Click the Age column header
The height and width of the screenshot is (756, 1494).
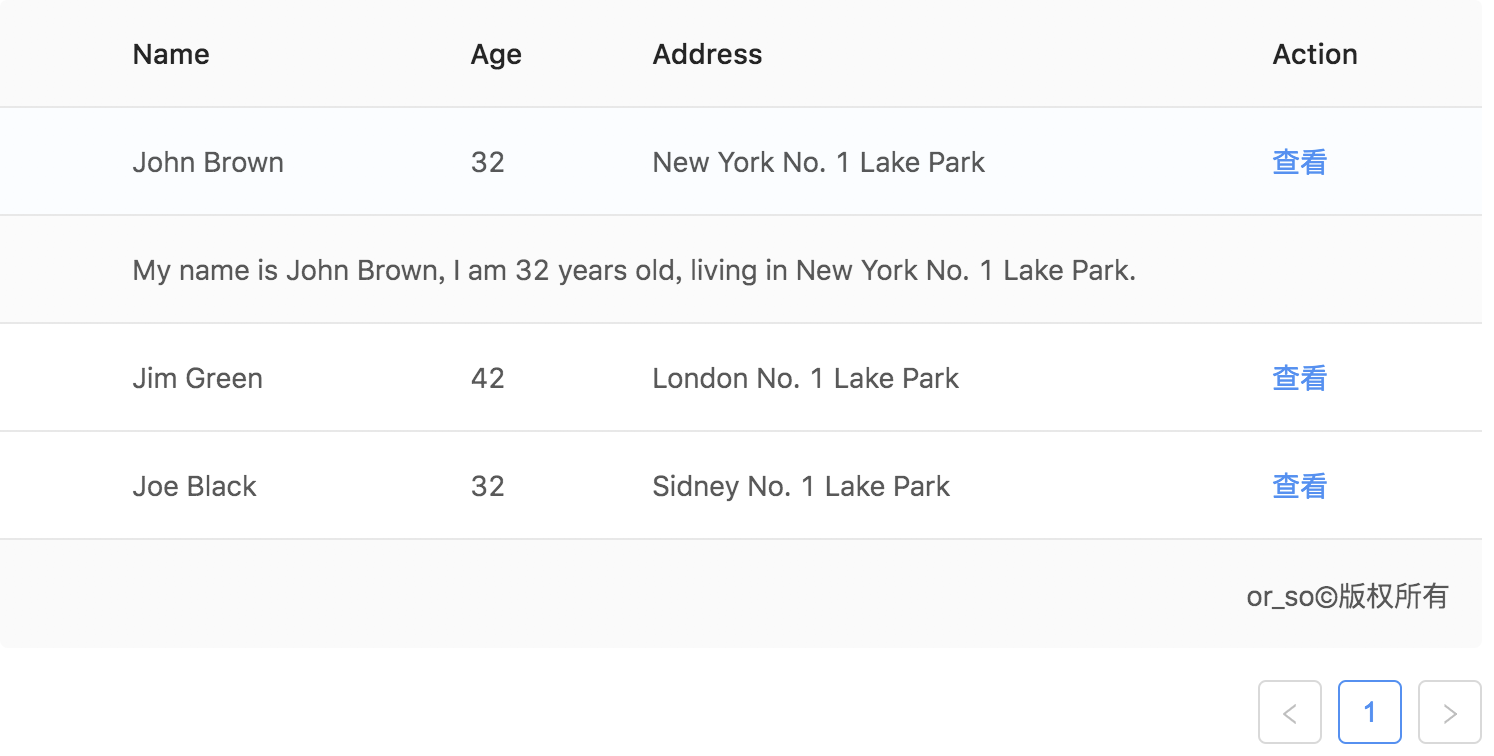[x=496, y=54]
